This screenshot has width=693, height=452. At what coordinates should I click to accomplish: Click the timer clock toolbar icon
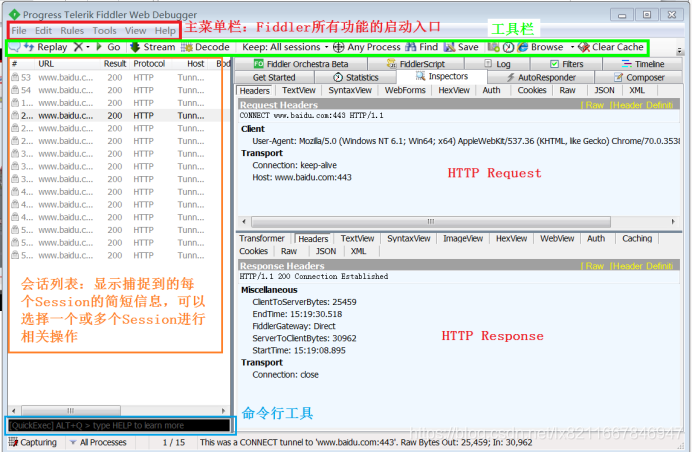point(508,47)
